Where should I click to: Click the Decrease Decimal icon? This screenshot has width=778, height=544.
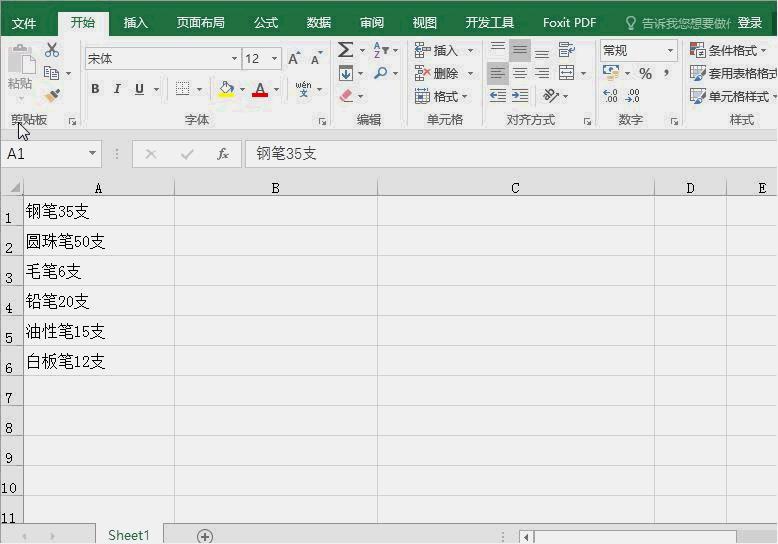(x=633, y=95)
